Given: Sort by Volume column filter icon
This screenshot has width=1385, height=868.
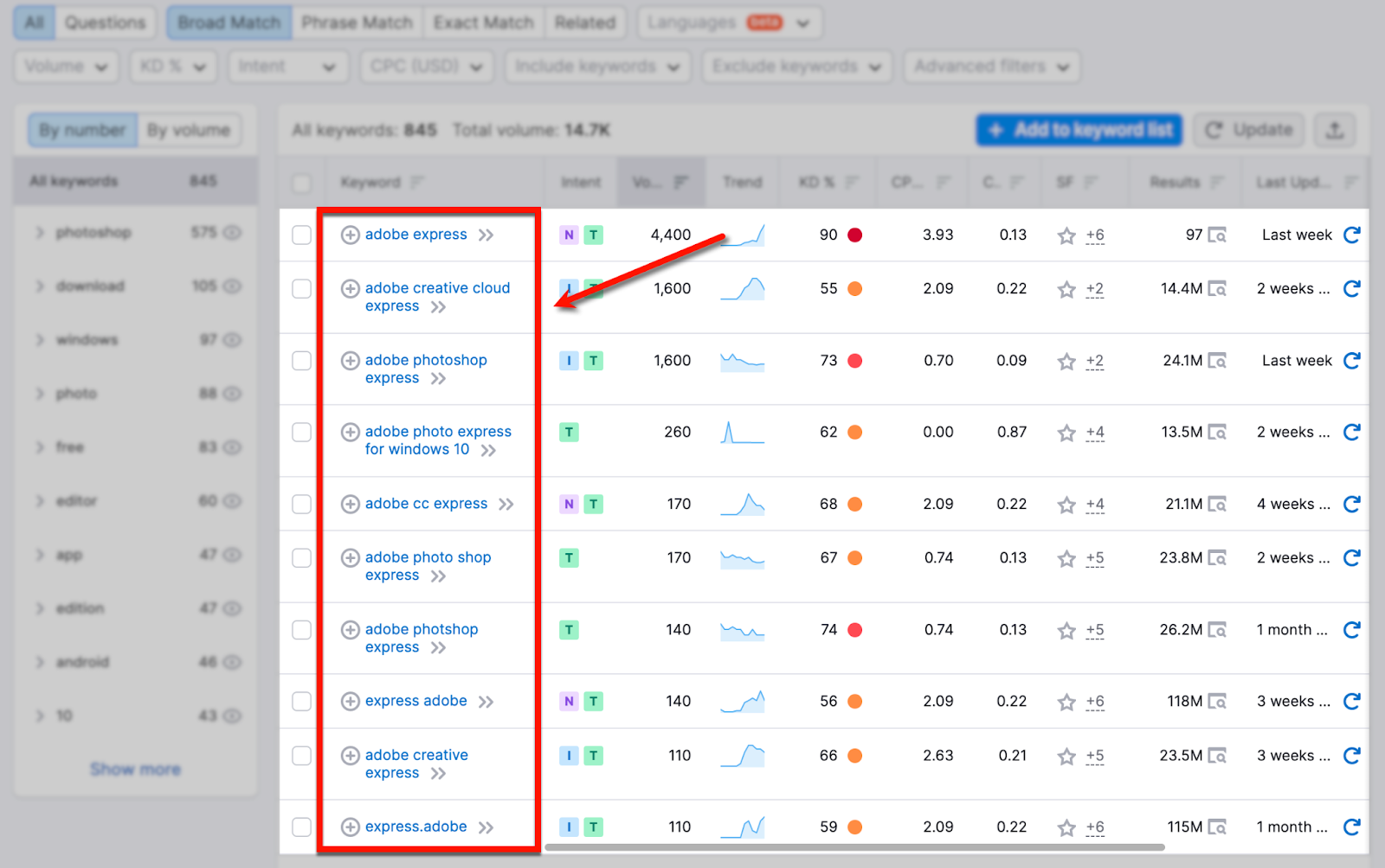Looking at the screenshot, I should (681, 182).
